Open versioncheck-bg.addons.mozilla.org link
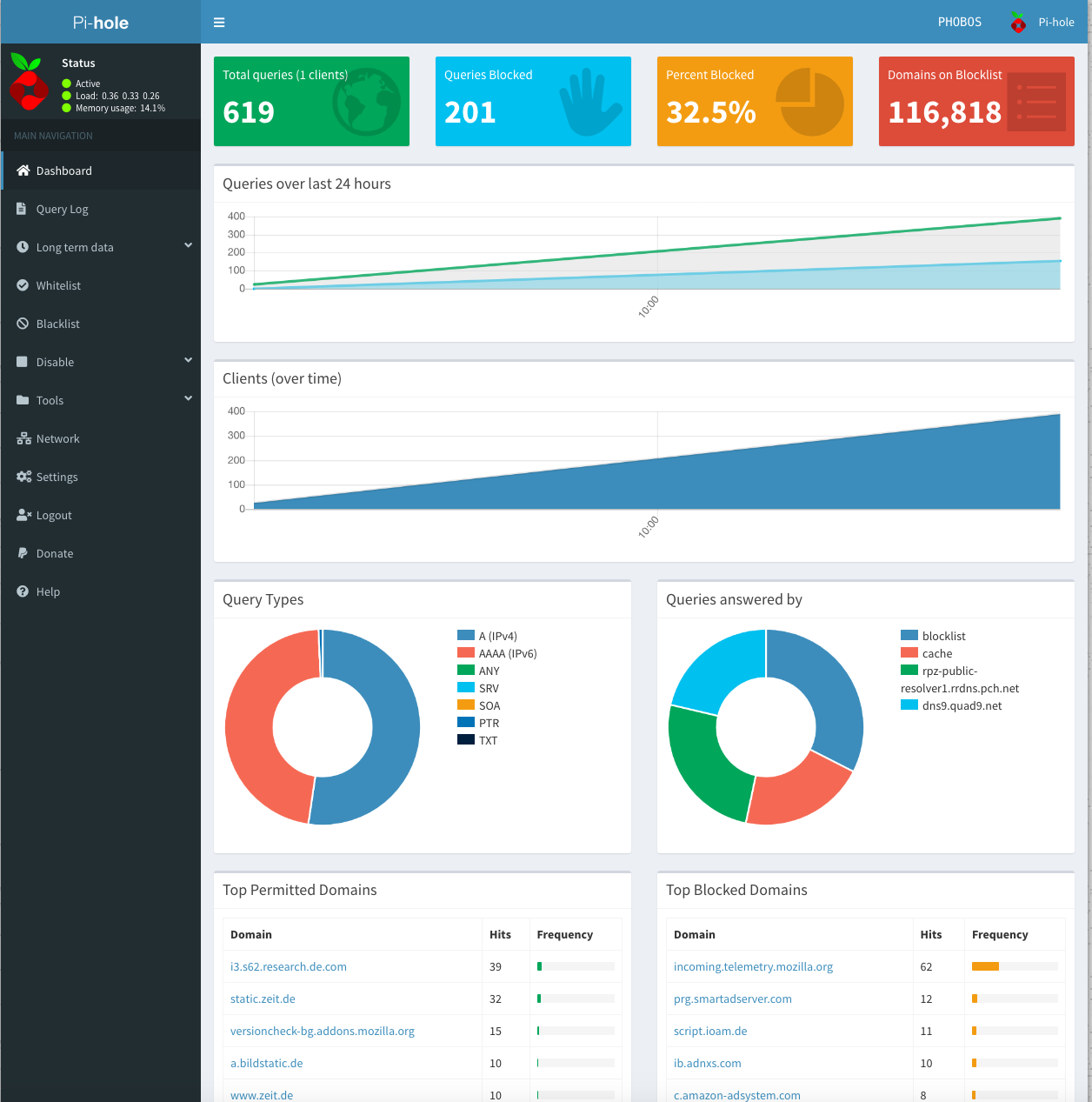The width and height of the screenshot is (1092, 1102). [323, 1031]
